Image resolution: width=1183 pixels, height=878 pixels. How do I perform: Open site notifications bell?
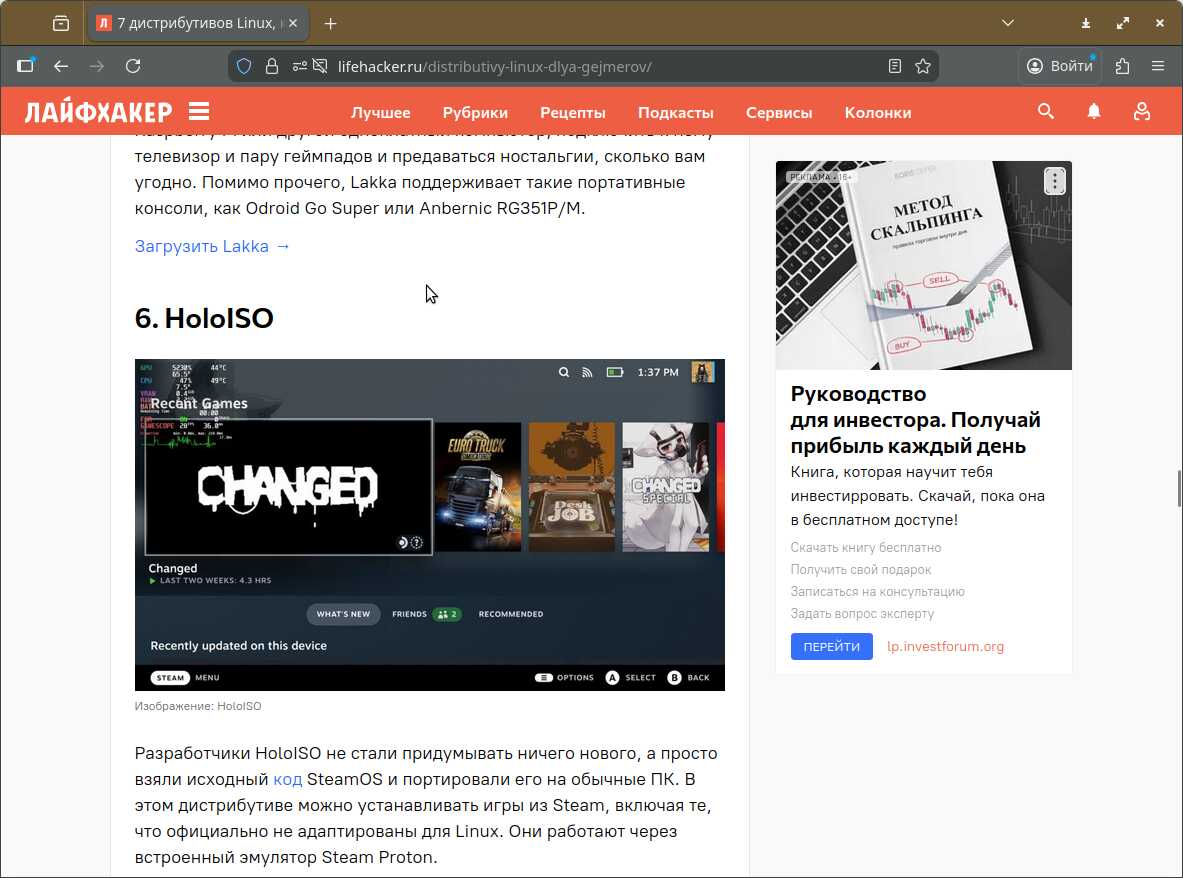coord(1094,112)
